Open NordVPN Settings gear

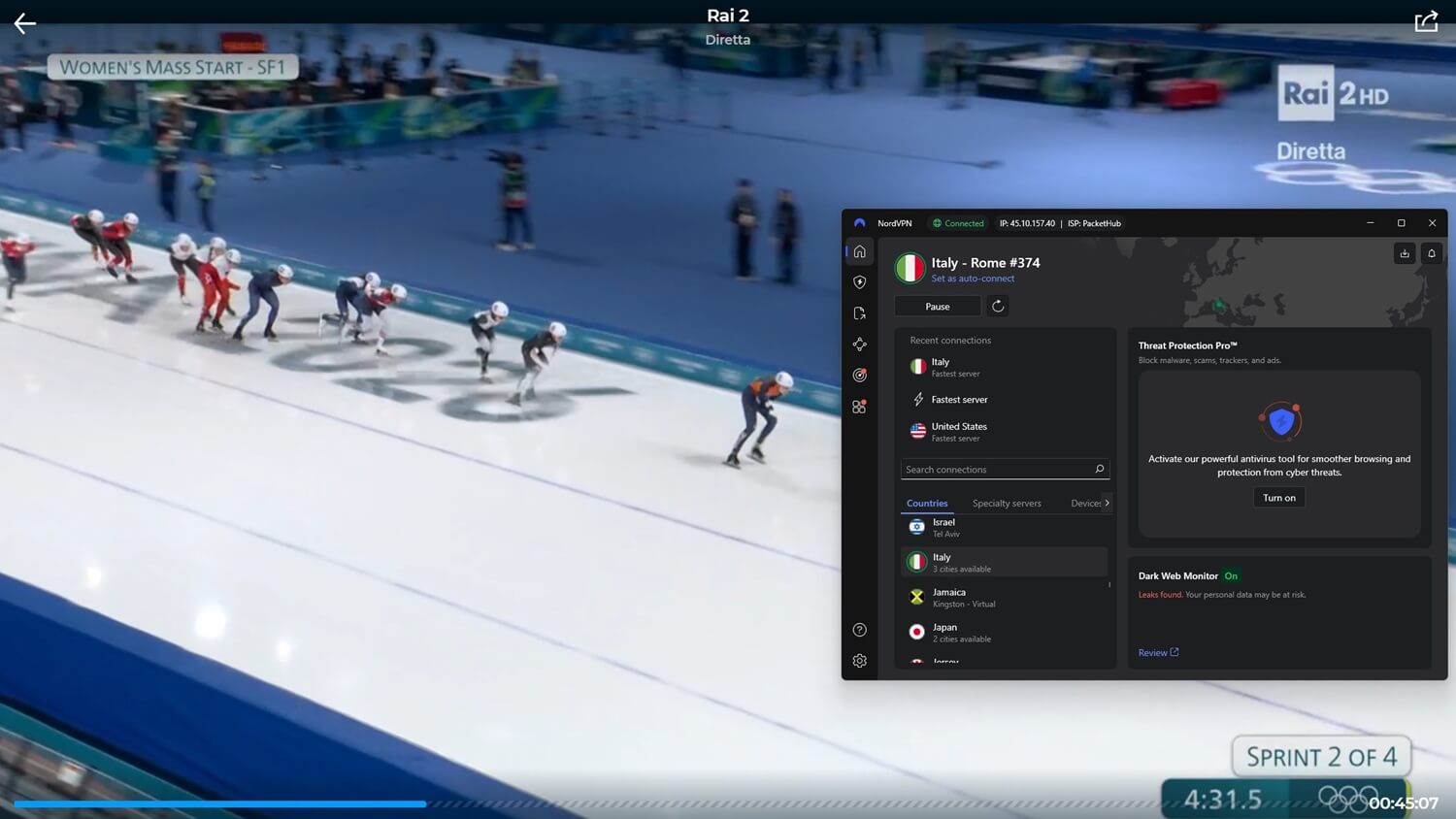click(x=859, y=660)
